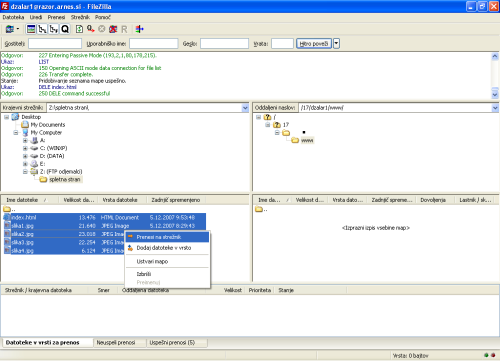Open the Oddaljeni naslov path dropdown
500x361 pixels.
coord(495,108)
